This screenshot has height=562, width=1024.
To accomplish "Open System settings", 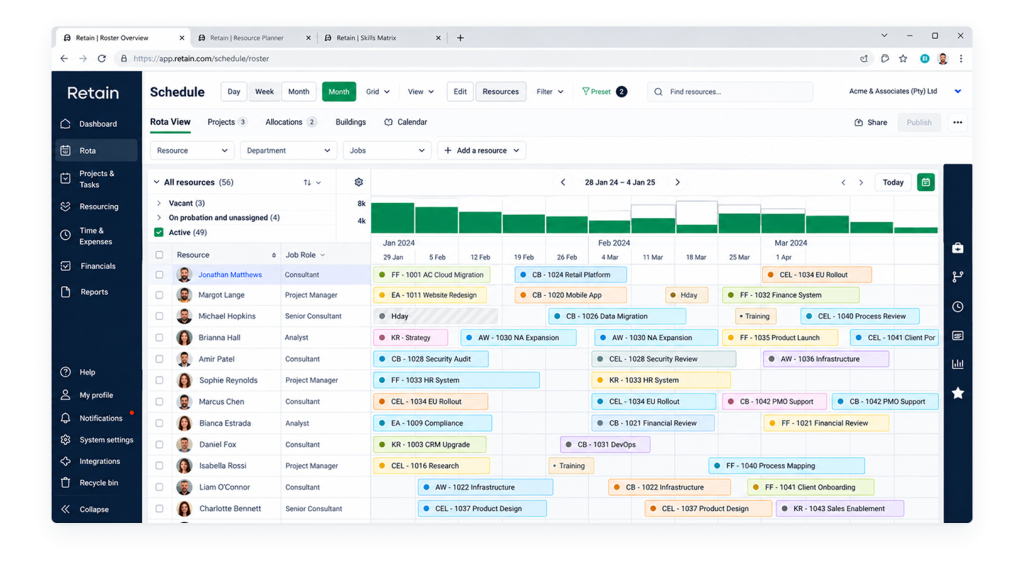I will point(97,440).
